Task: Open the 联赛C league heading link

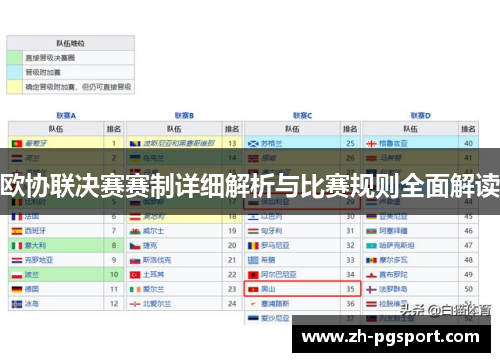Action: point(302,116)
